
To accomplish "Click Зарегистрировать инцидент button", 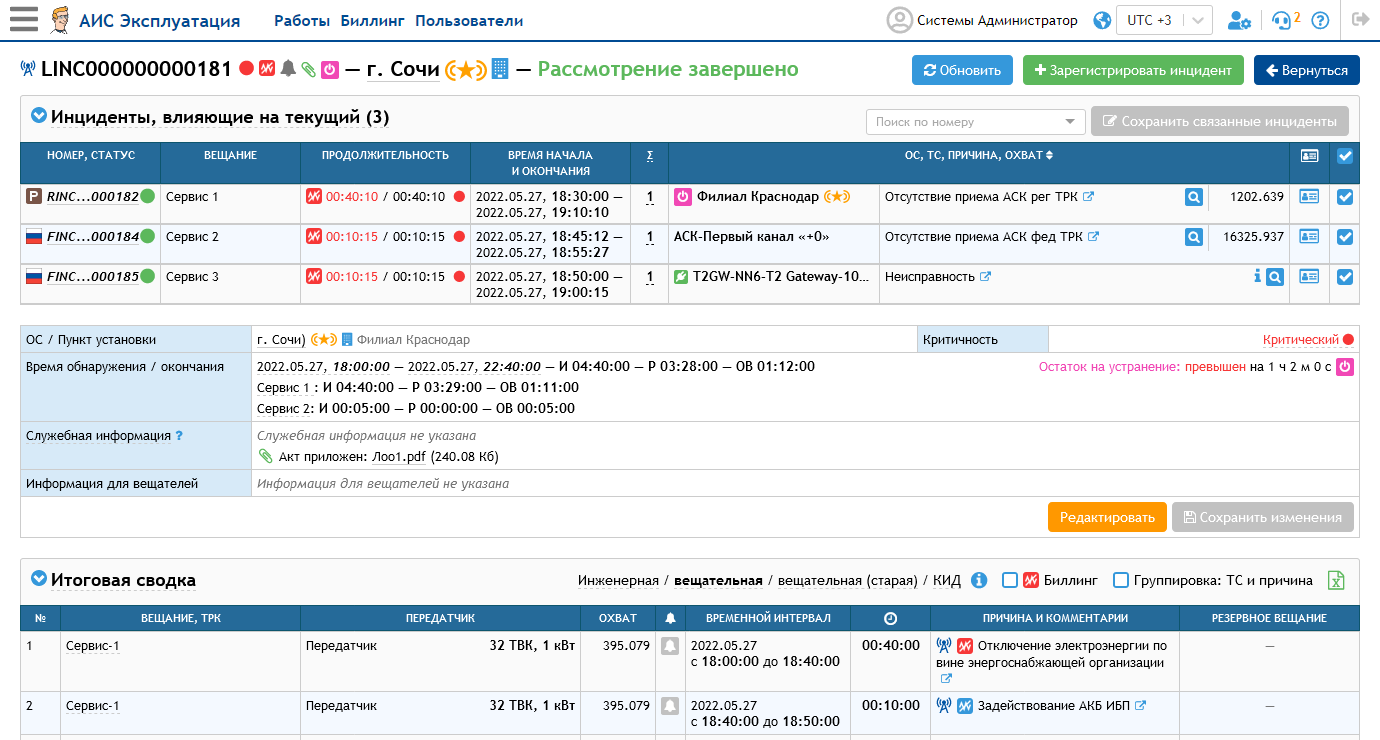I will coord(1133,70).
